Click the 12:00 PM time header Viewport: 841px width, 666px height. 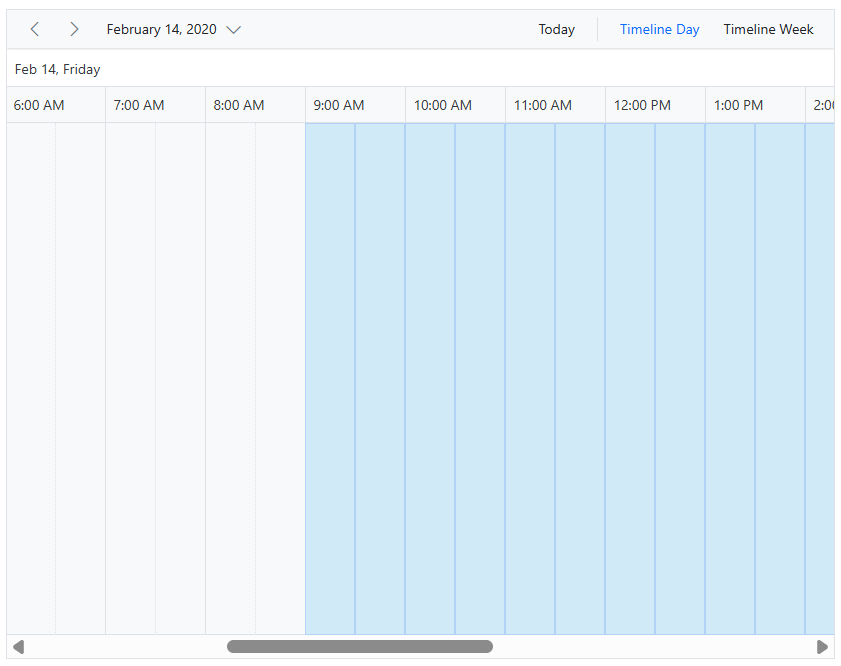[x=655, y=105]
